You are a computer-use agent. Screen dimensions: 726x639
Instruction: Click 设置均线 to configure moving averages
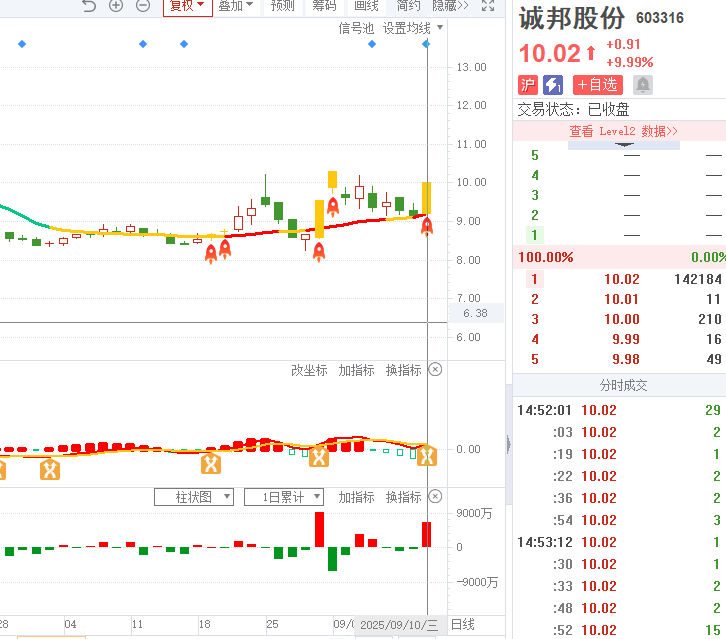tap(407, 29)
